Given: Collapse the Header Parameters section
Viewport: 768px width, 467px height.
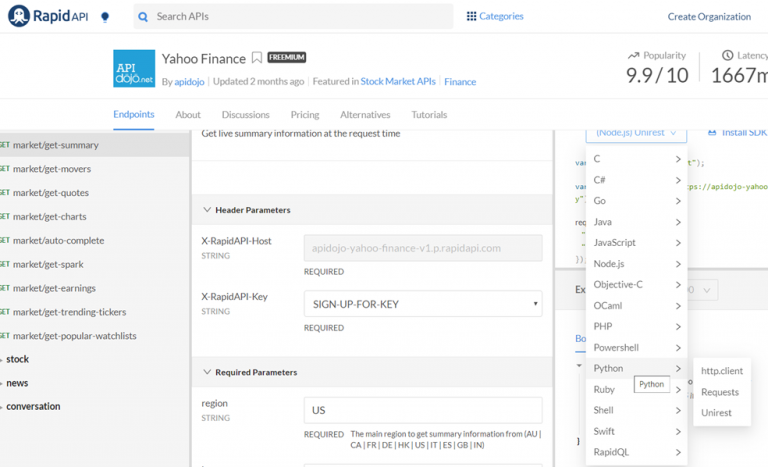Looking at the screenshot, I should (x=207, y=210).
